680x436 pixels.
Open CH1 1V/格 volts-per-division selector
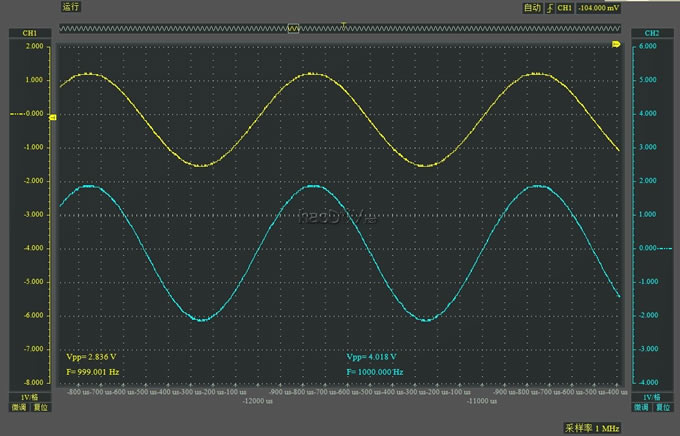29,397
